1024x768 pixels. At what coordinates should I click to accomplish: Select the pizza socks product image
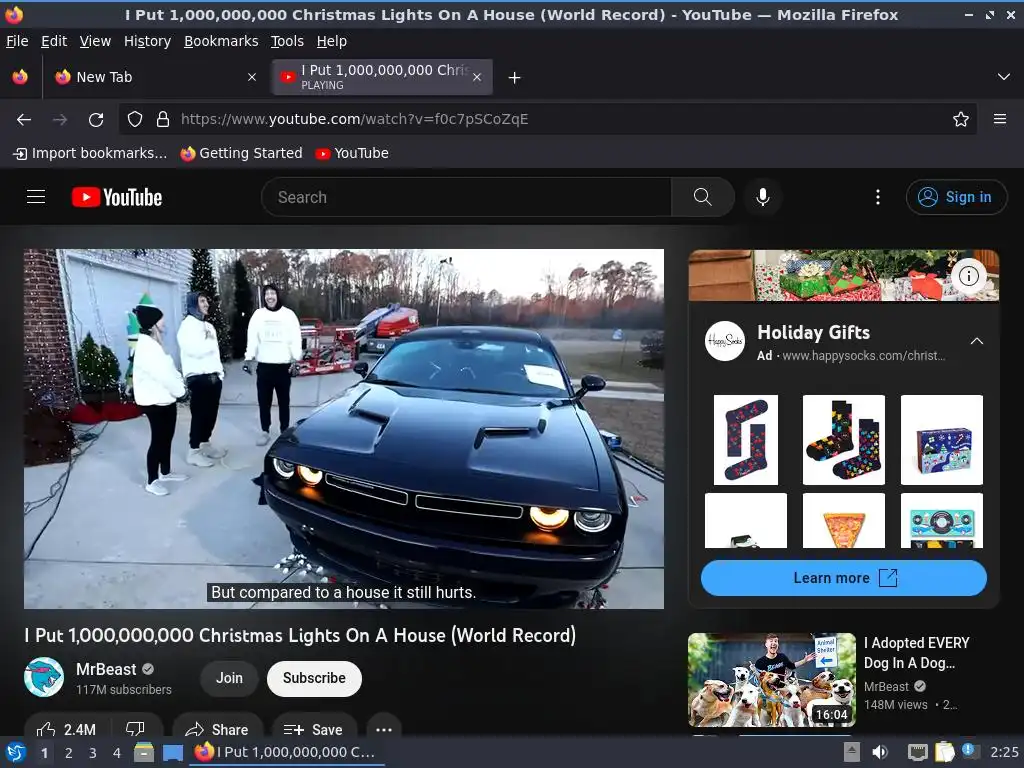[x=843, y=520]
